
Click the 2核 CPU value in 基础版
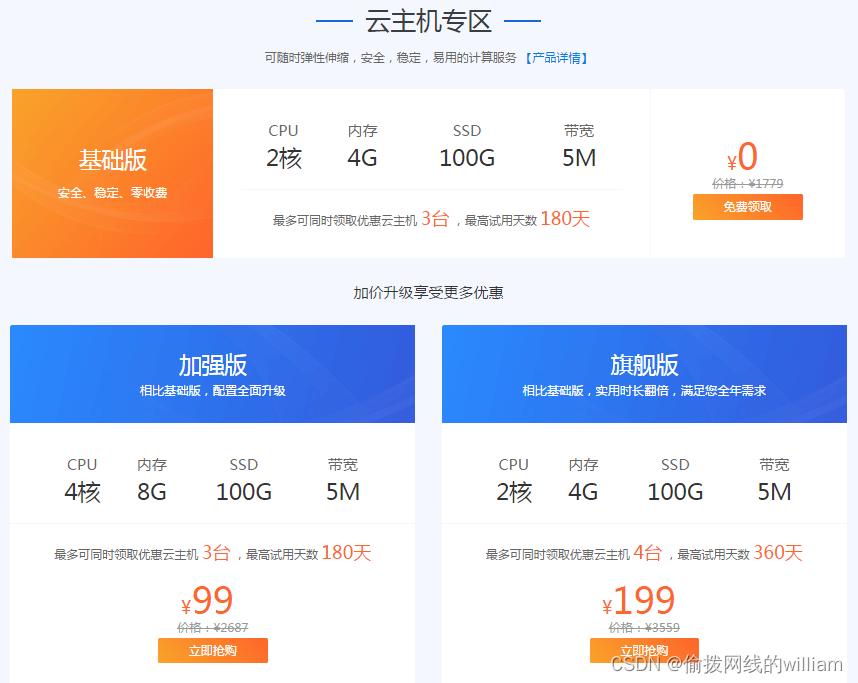coord(284,158)
